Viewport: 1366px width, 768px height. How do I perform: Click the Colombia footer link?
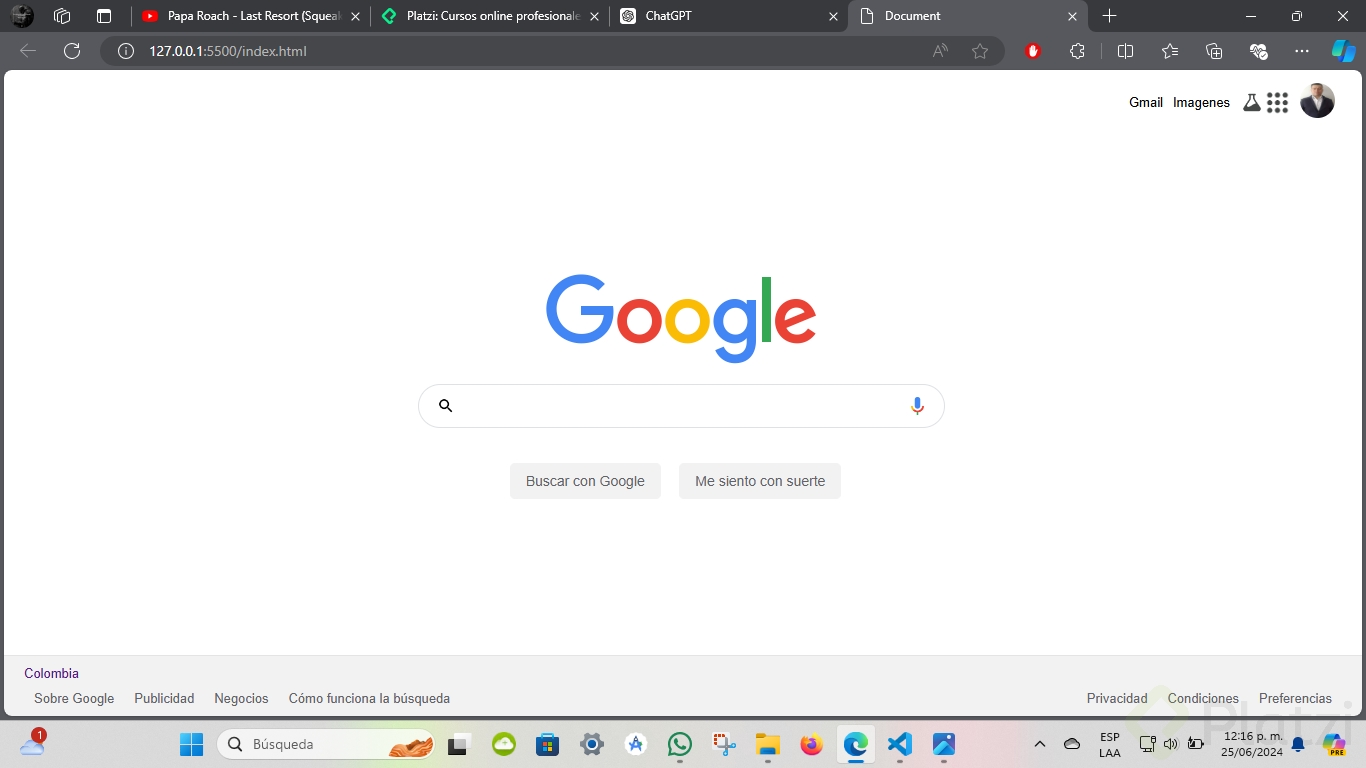tap(51, 673)
